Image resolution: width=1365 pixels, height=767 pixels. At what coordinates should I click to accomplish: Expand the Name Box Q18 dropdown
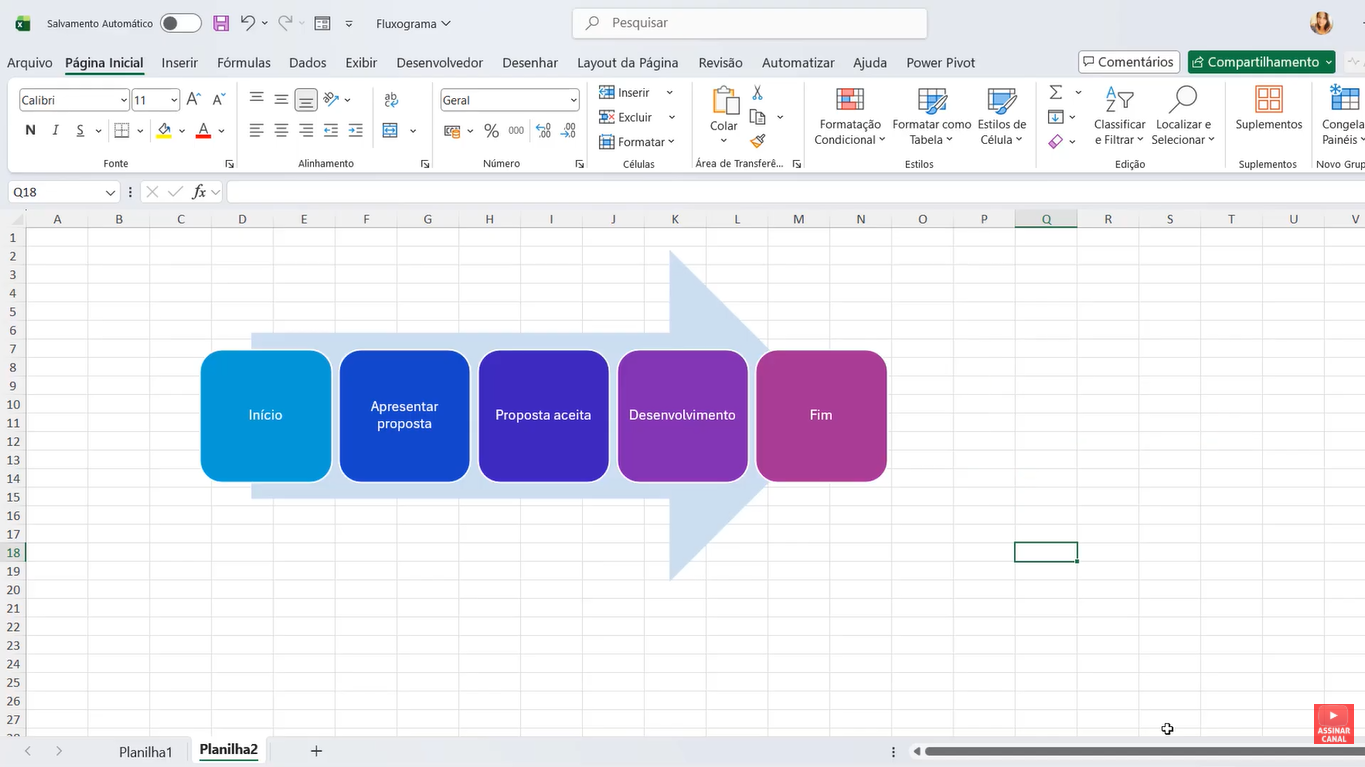click(110, 192)
